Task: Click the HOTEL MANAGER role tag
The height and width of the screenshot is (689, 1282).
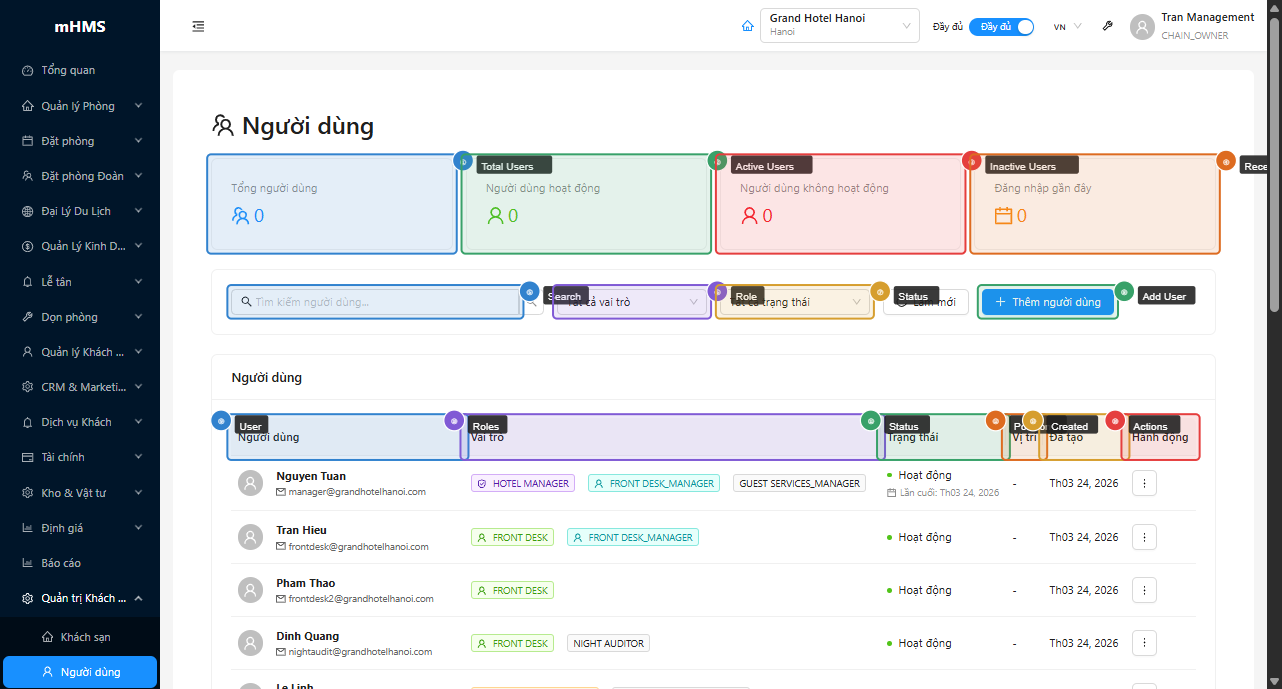Action: click(523, 483)
